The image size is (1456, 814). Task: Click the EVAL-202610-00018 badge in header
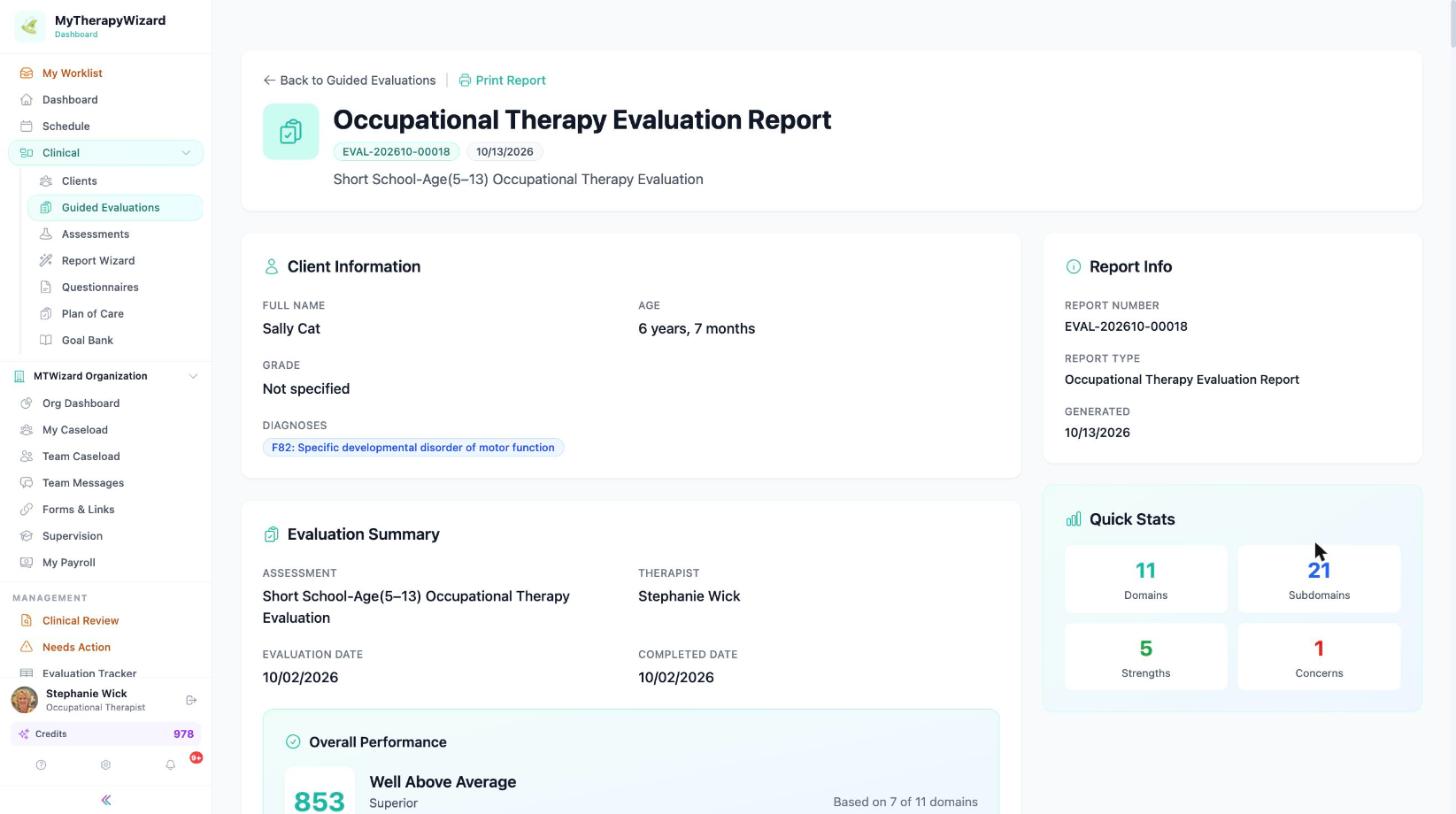tap(396, 152)
